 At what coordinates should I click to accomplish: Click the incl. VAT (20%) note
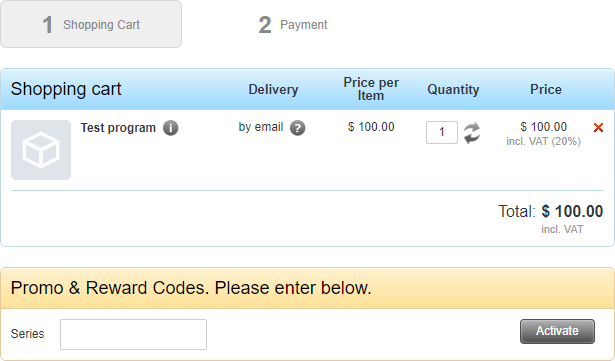coord(544,141)
